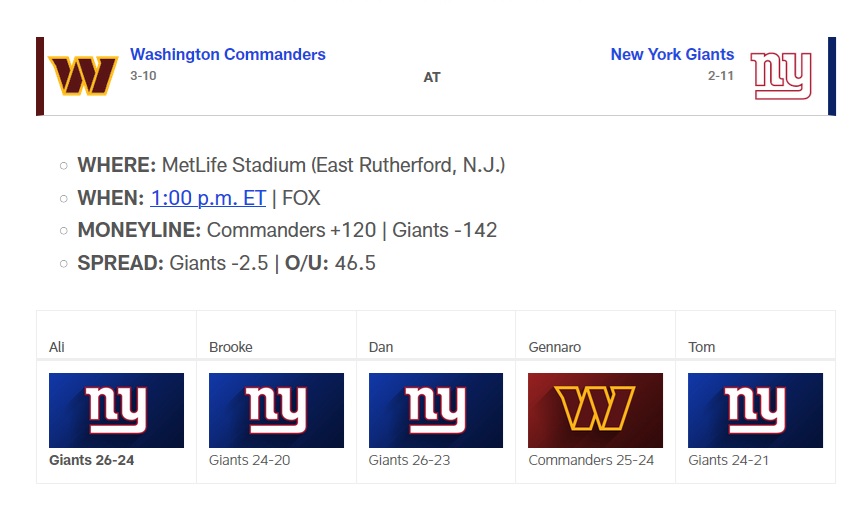
Task: Click Dan's Giants pick logo
Action: tap(436, 410)
